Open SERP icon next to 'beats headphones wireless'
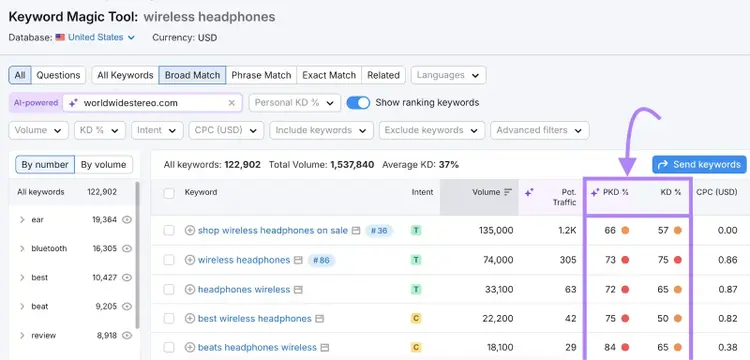750x360 pixels. [x=325, y=348]
